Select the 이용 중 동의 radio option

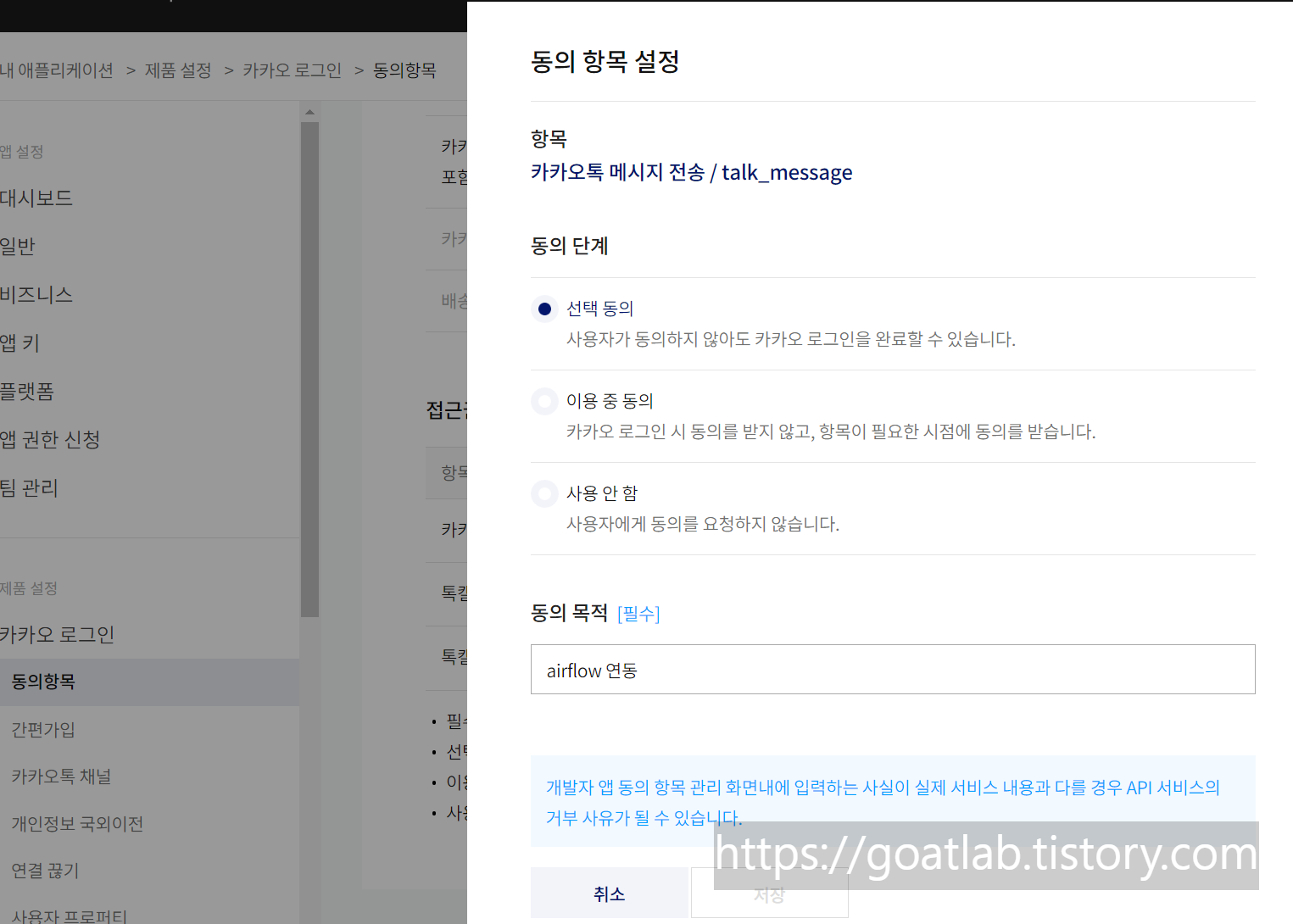(x=544, y=401)
